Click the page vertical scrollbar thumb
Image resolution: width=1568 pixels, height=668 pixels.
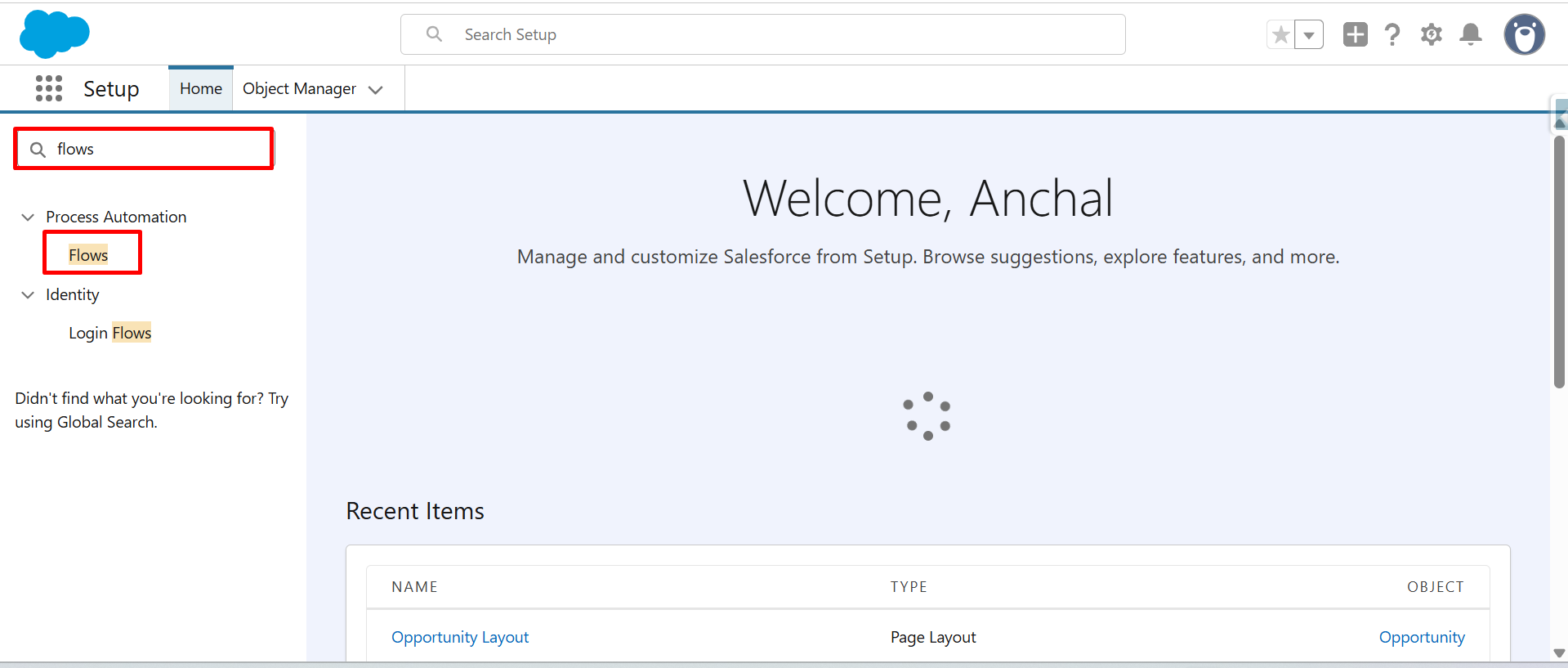(1559, 262)
